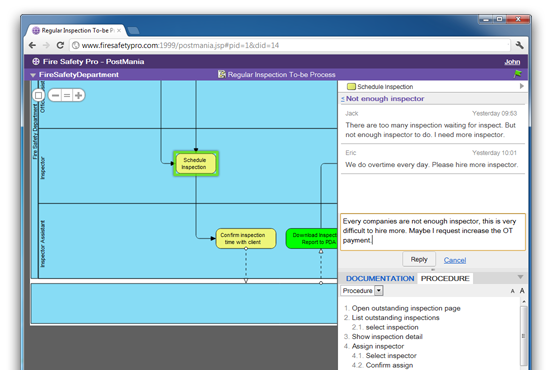The width and height of the screenshot is (550, 370).
Task: Click the green flag icon
Action: pyautogui.click(x=518, y=74)
